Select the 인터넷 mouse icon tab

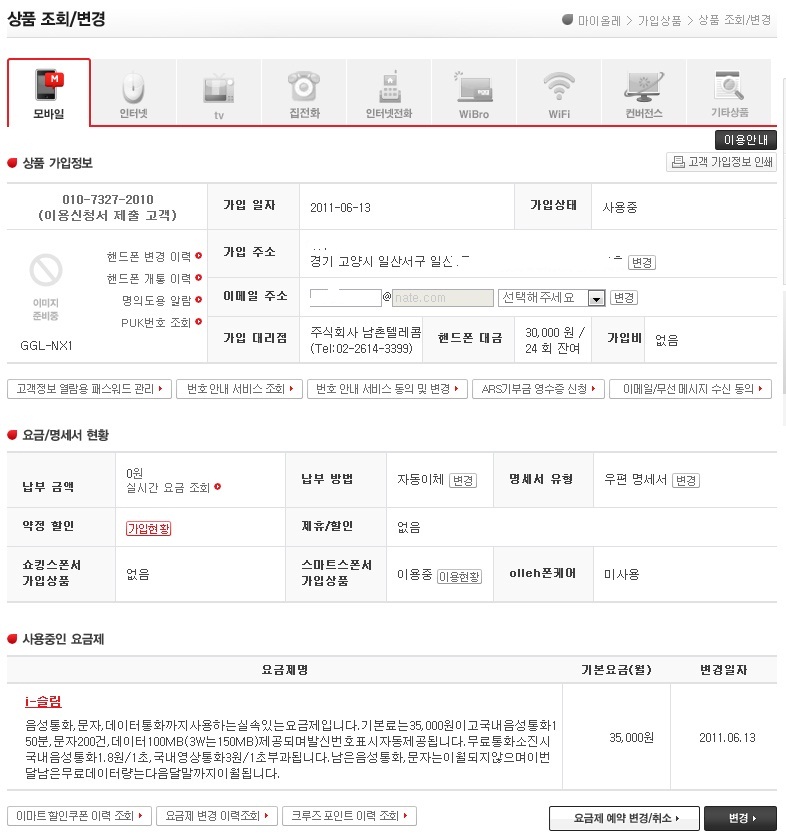(x=133, y=92)
